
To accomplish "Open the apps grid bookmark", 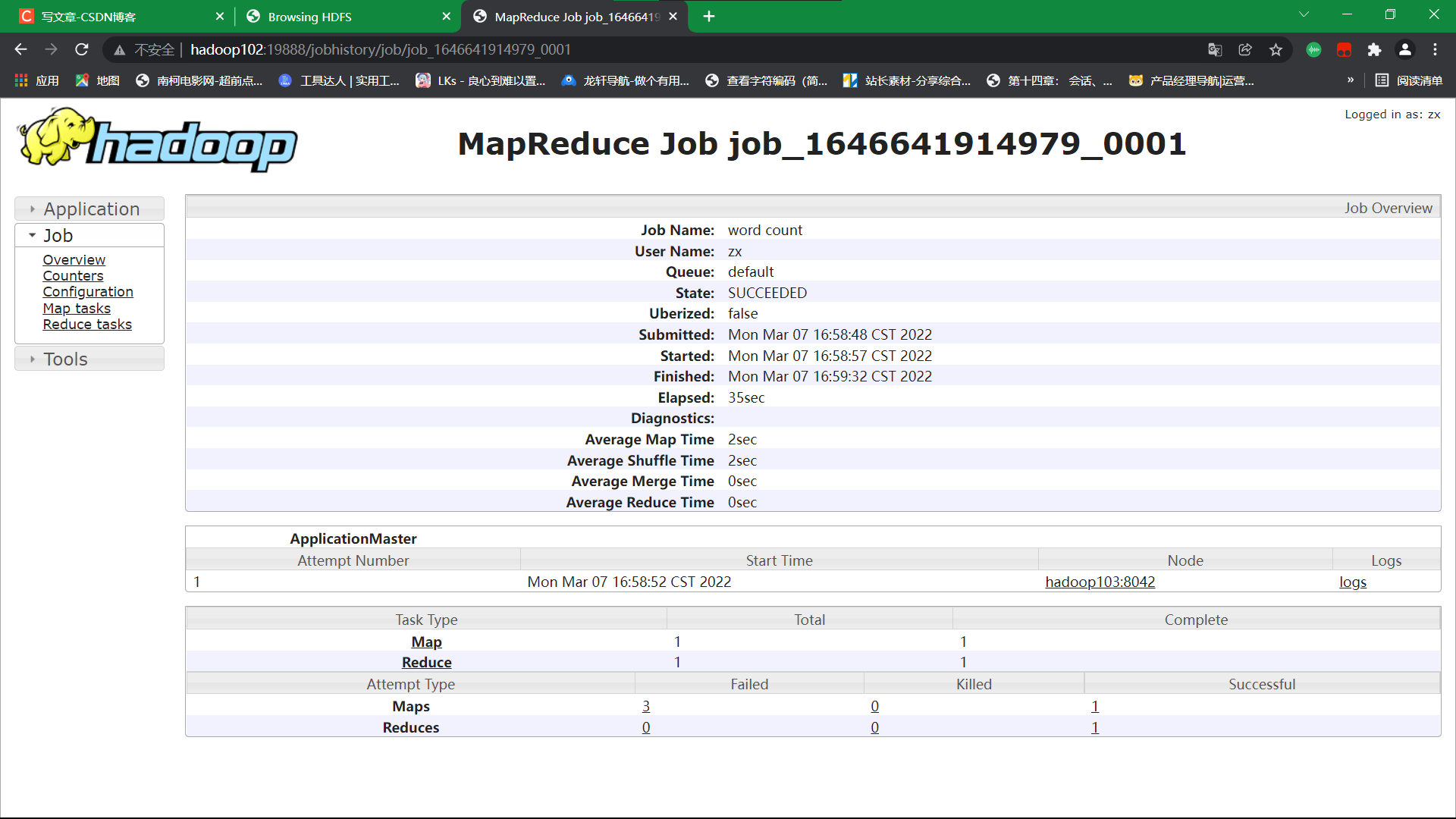I will (36, 80).
